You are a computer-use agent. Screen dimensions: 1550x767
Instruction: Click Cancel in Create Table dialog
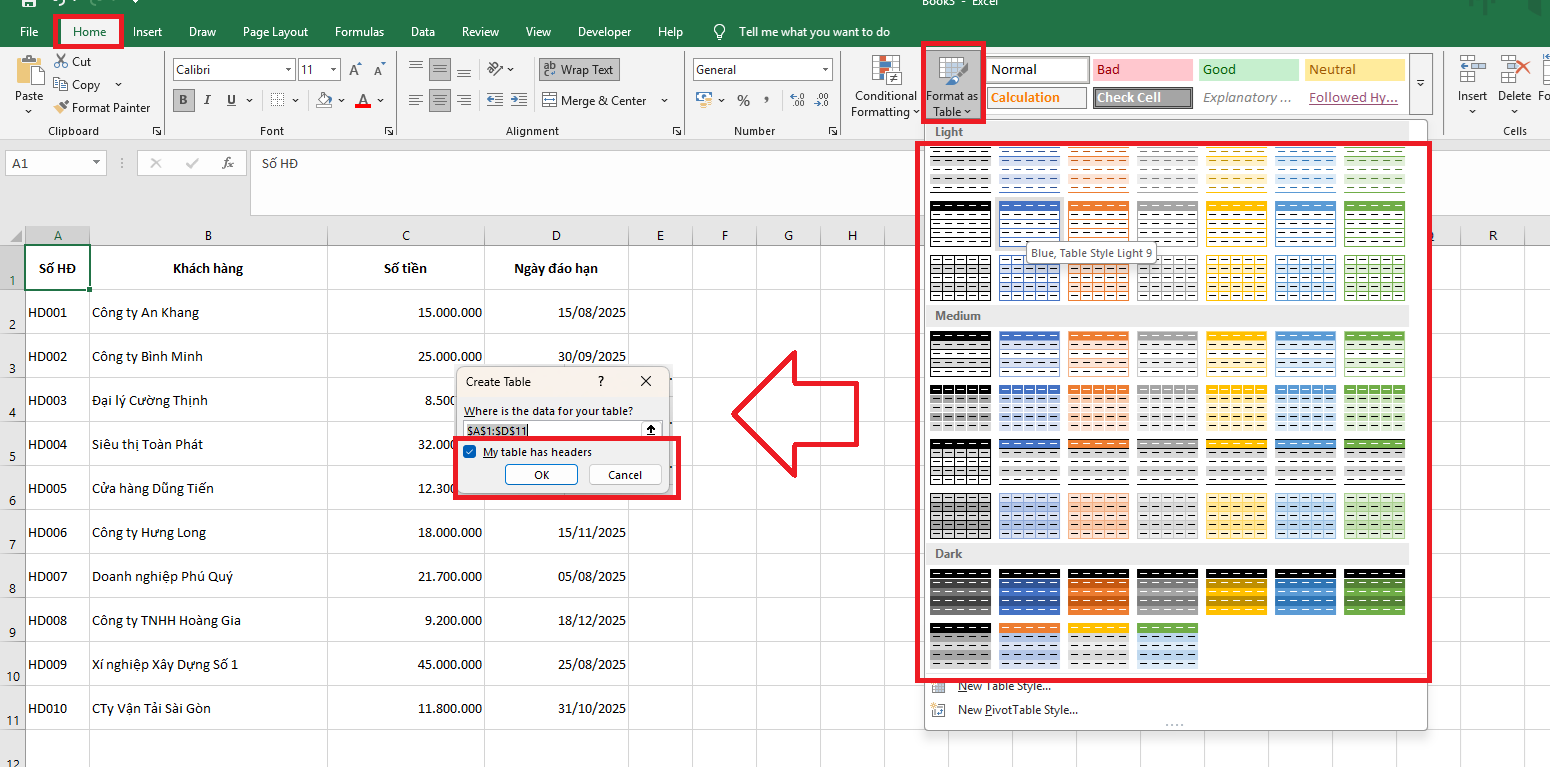coord(624,475)
